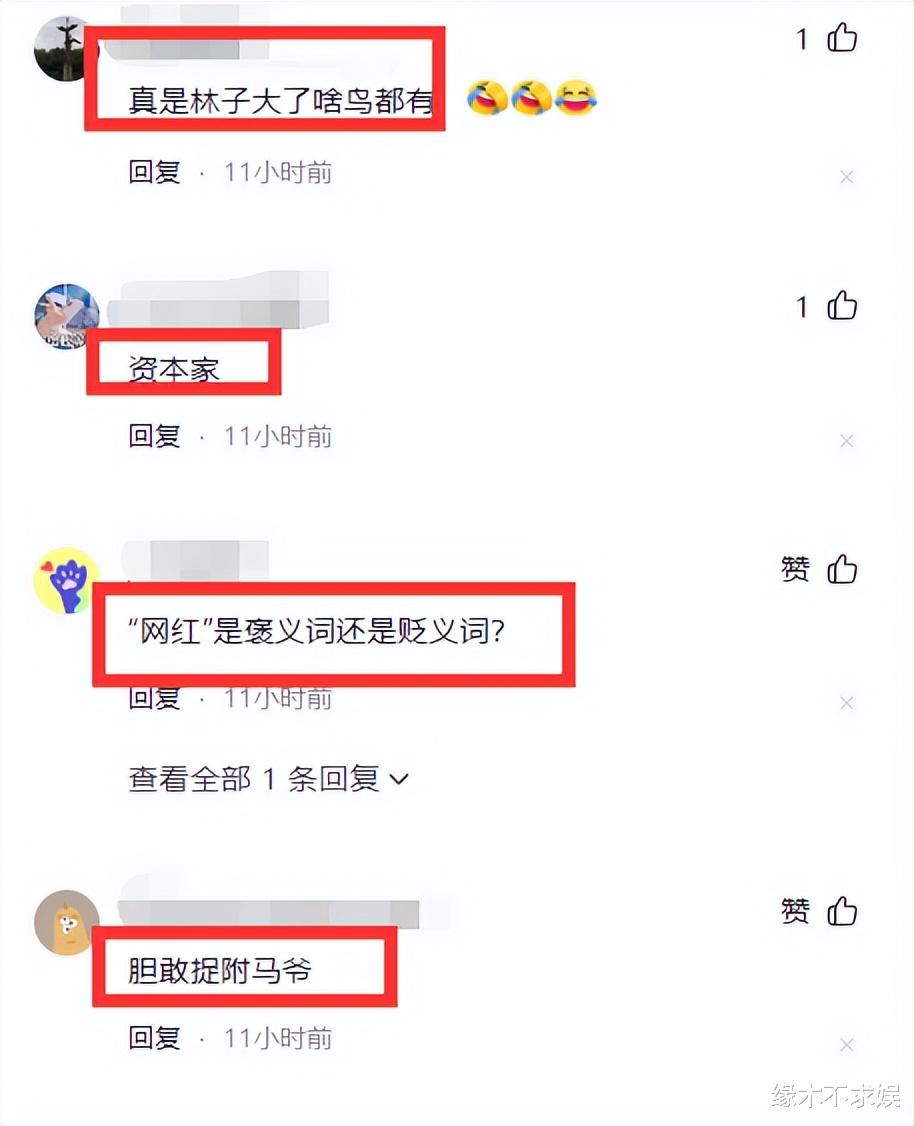Like the 资本家 comment with thumbs-up
Viewport: 914px width, 1126px height.
841,306
